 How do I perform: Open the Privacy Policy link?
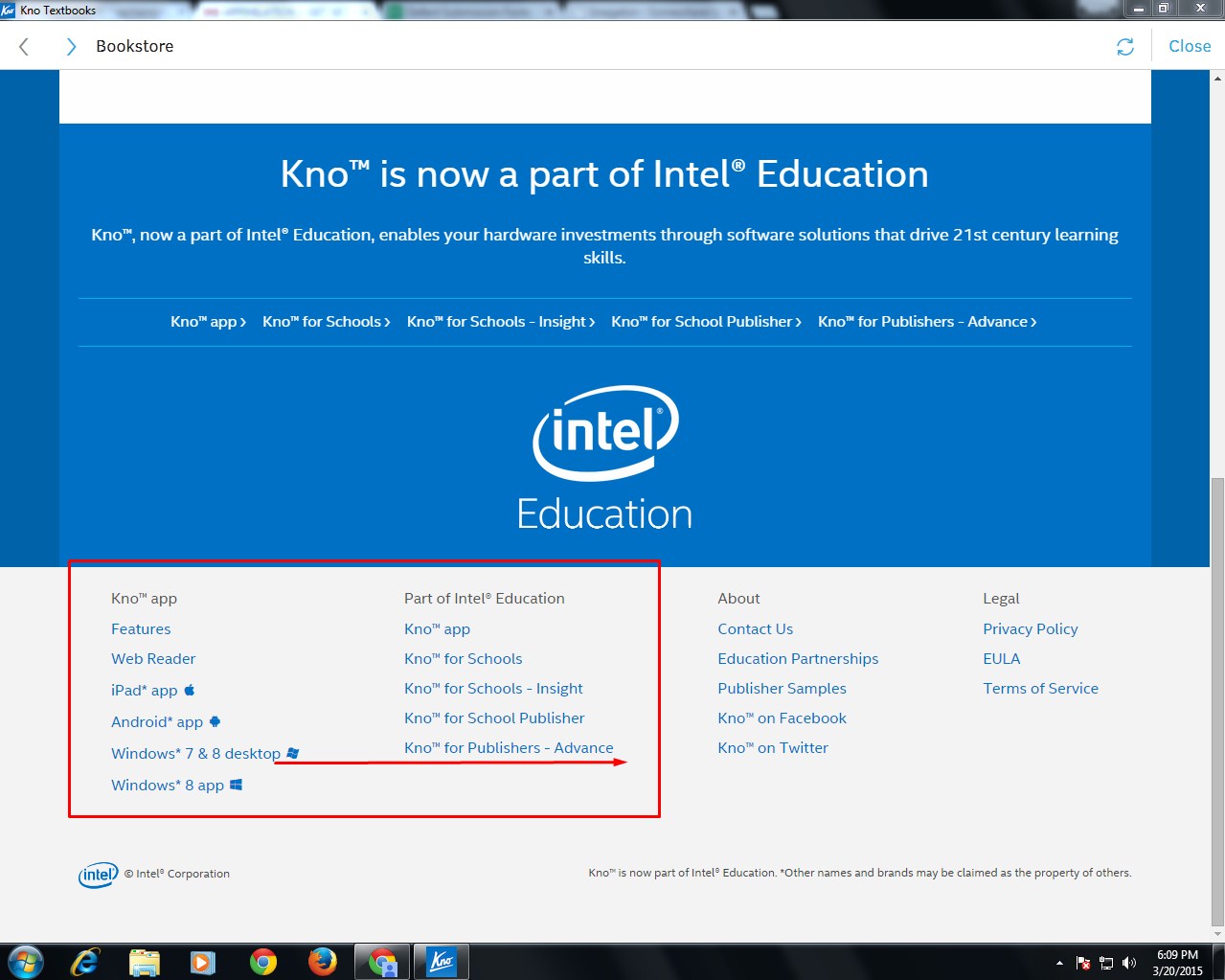coord(1031,629)
